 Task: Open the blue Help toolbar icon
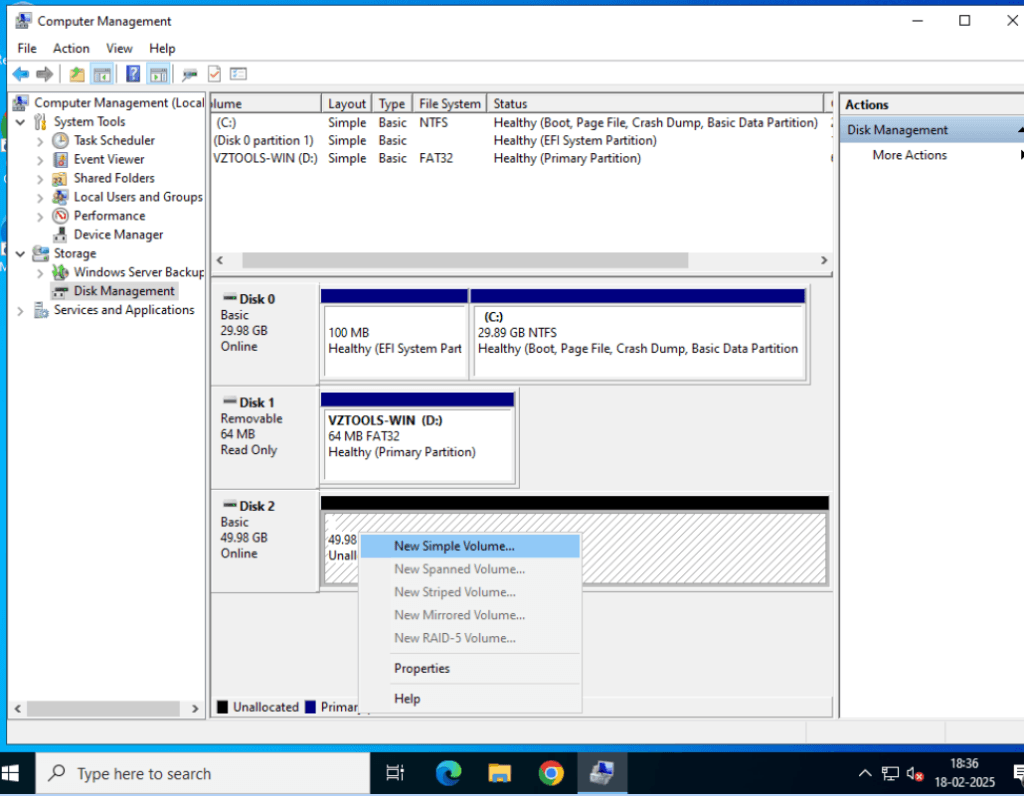click(x=133, y=74)
